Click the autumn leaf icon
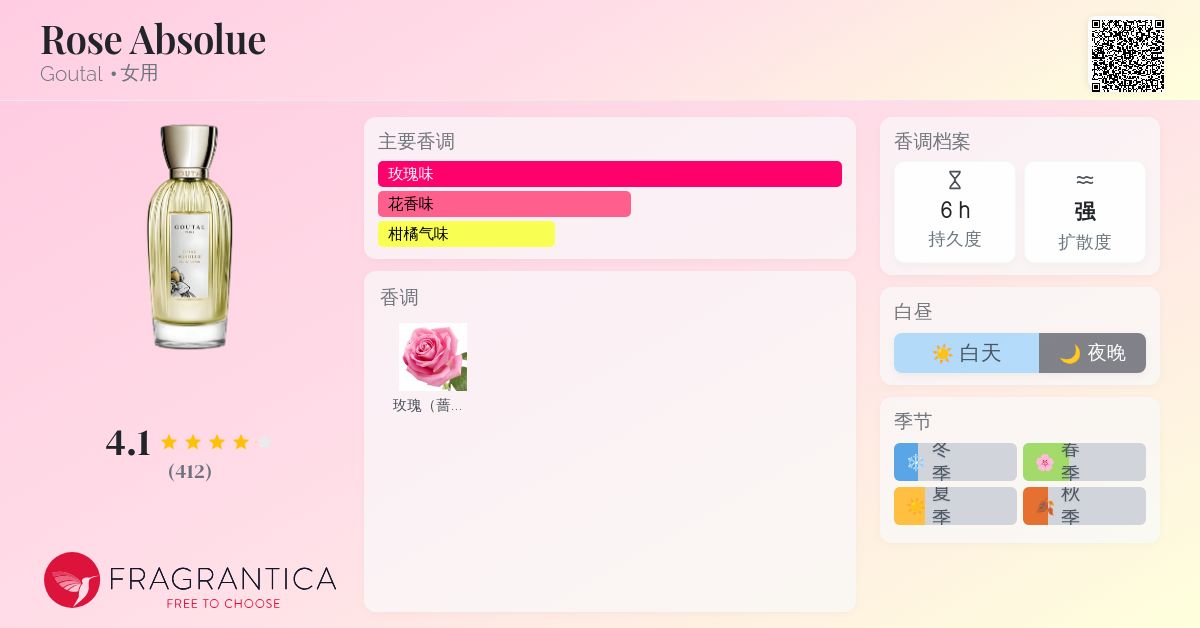This screenshot has height=628, width=1200. pyautogui.click(x=1044, y=506)
